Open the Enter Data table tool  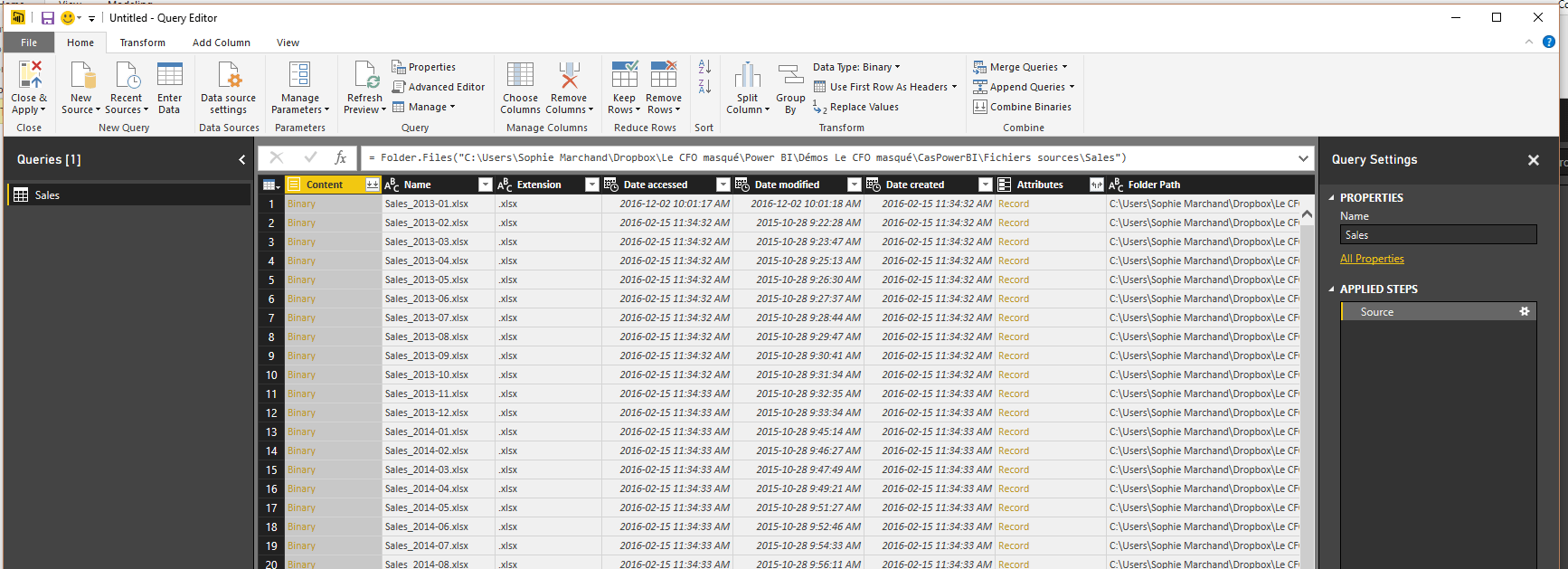click(169, 76)
